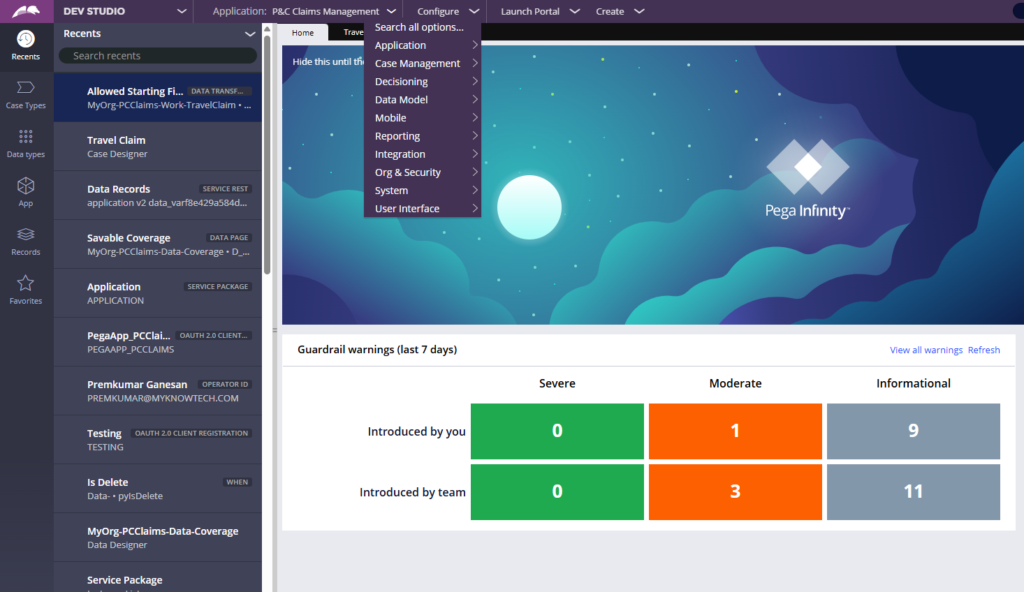This screenshot has width=1024, height=592.
Task: Expand Org & Security submenu
Action: click(x=422, y=173)
